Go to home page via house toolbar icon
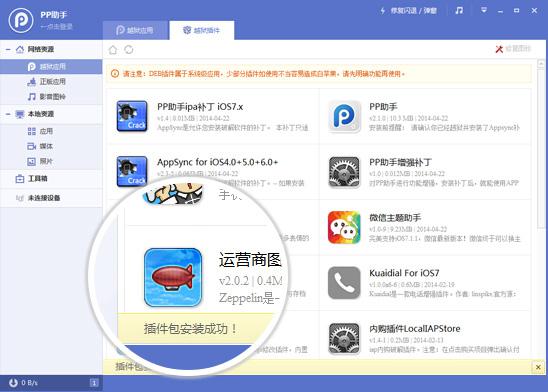 tap(113, 50)
